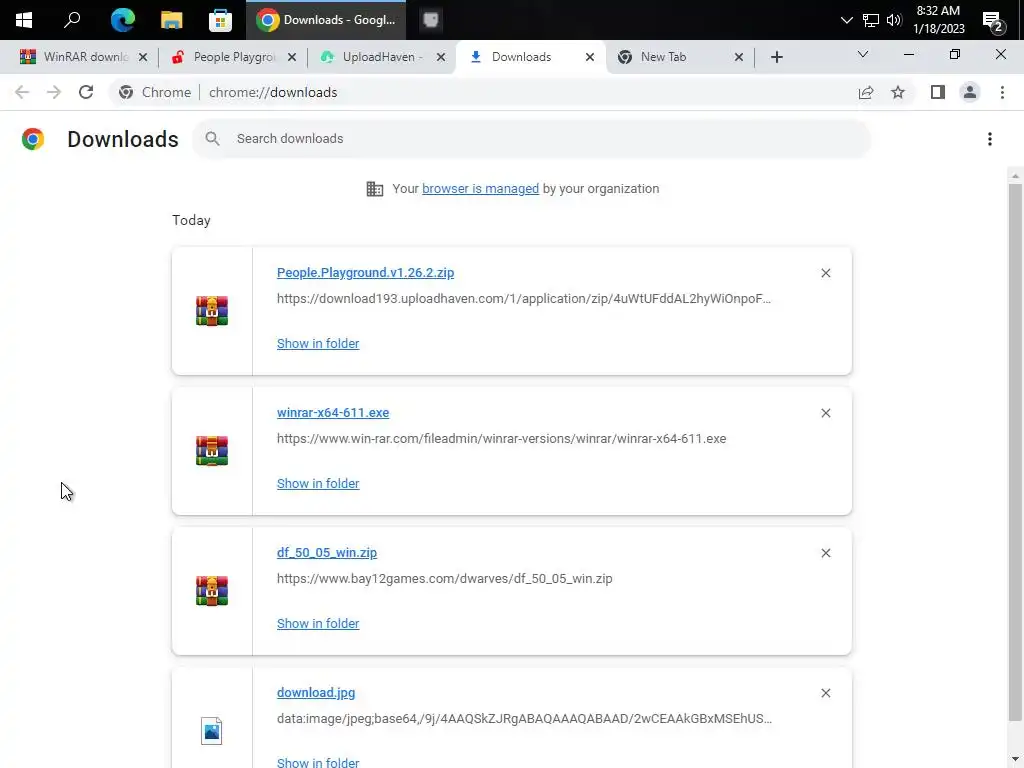
Task: Click image icon of download.jpg
Action: coord(212,731)
